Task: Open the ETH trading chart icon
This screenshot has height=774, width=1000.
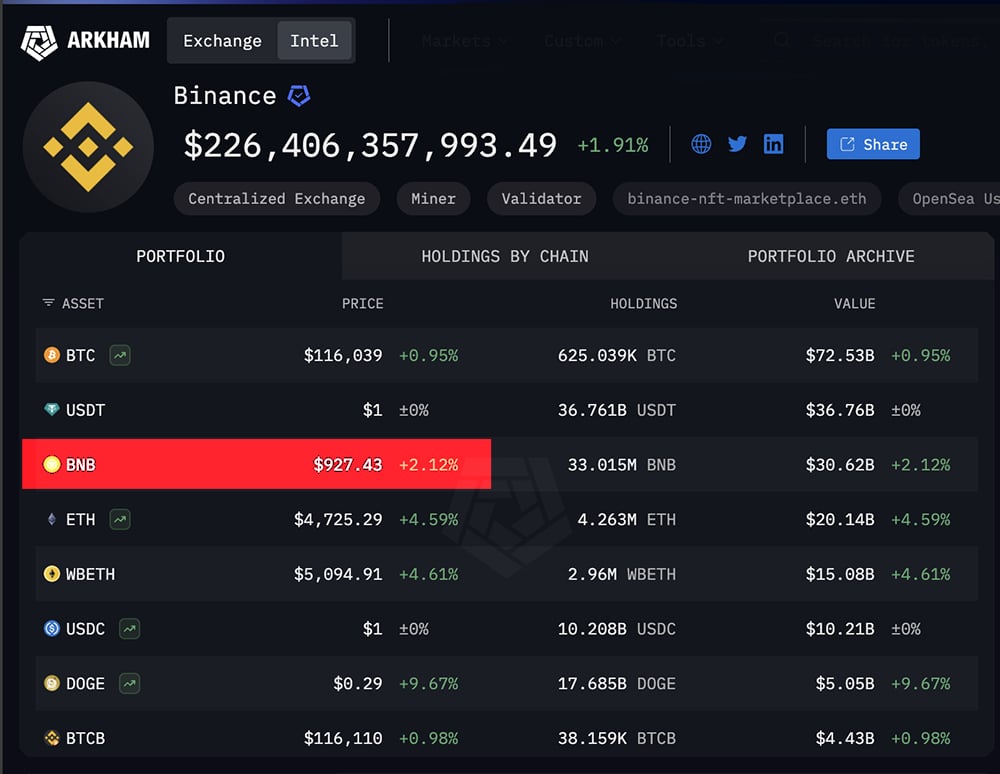Action: point(120,520)
